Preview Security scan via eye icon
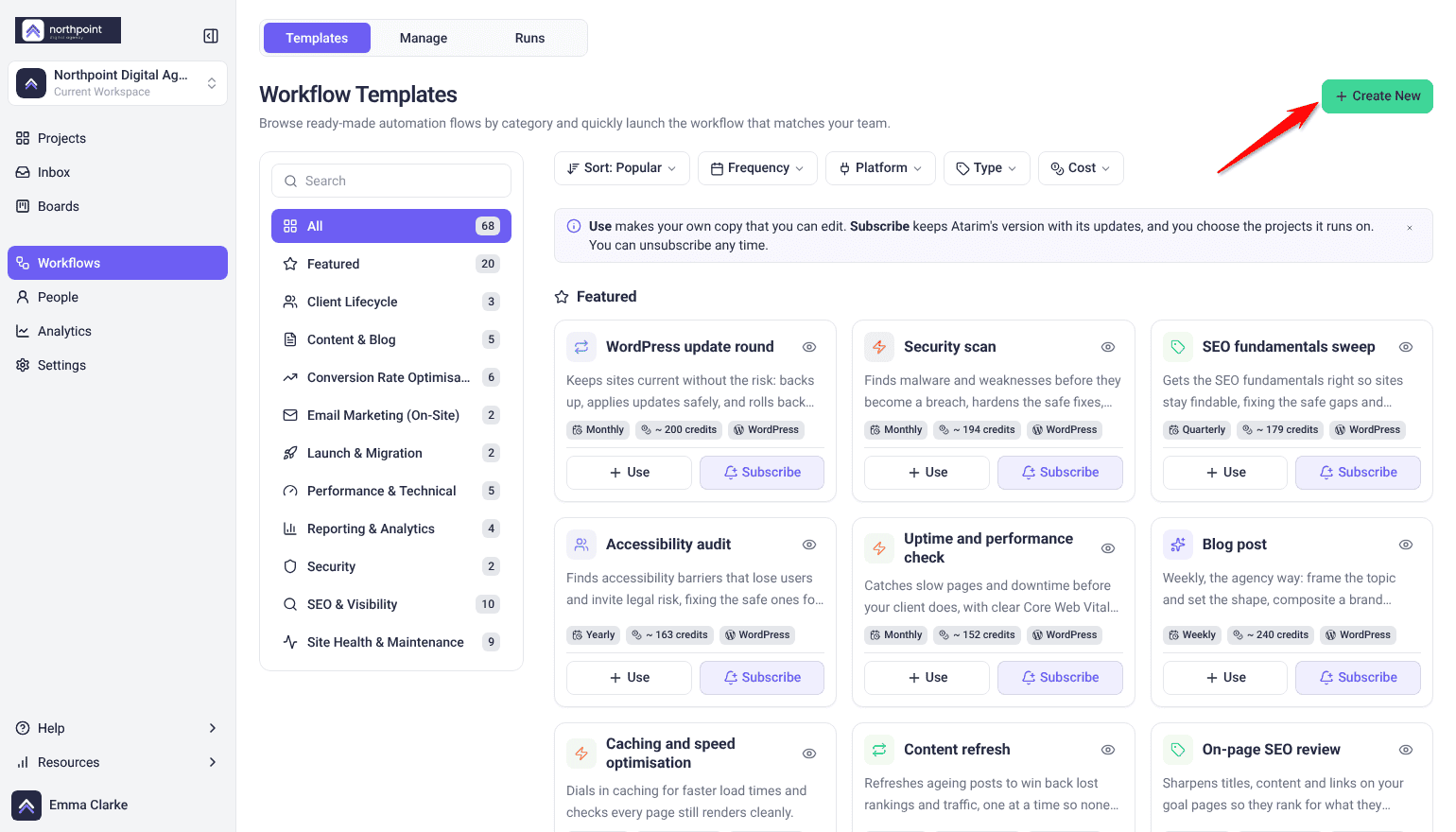The width and height of the screenshot is (1456, 832). [1108, 347]
